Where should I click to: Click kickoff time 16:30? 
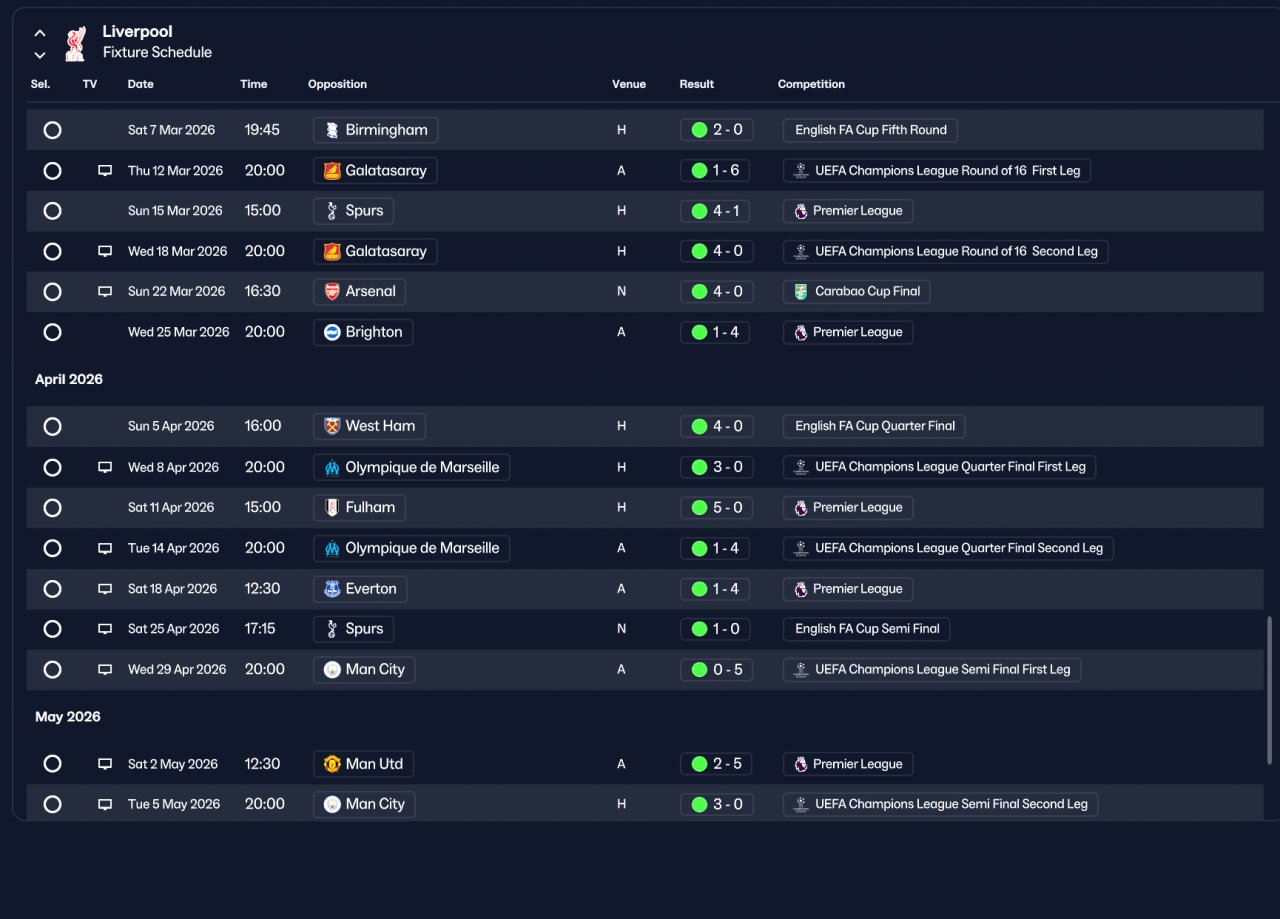263,292
